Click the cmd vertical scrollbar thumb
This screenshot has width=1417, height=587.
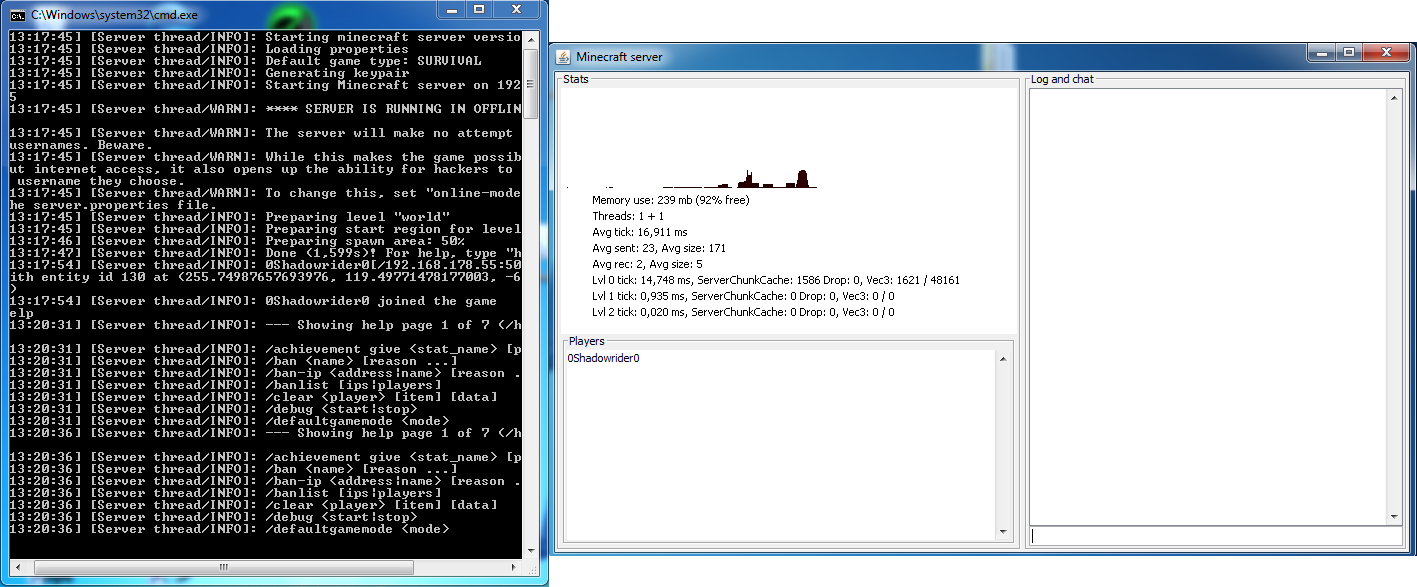click(x=532, y=82)
